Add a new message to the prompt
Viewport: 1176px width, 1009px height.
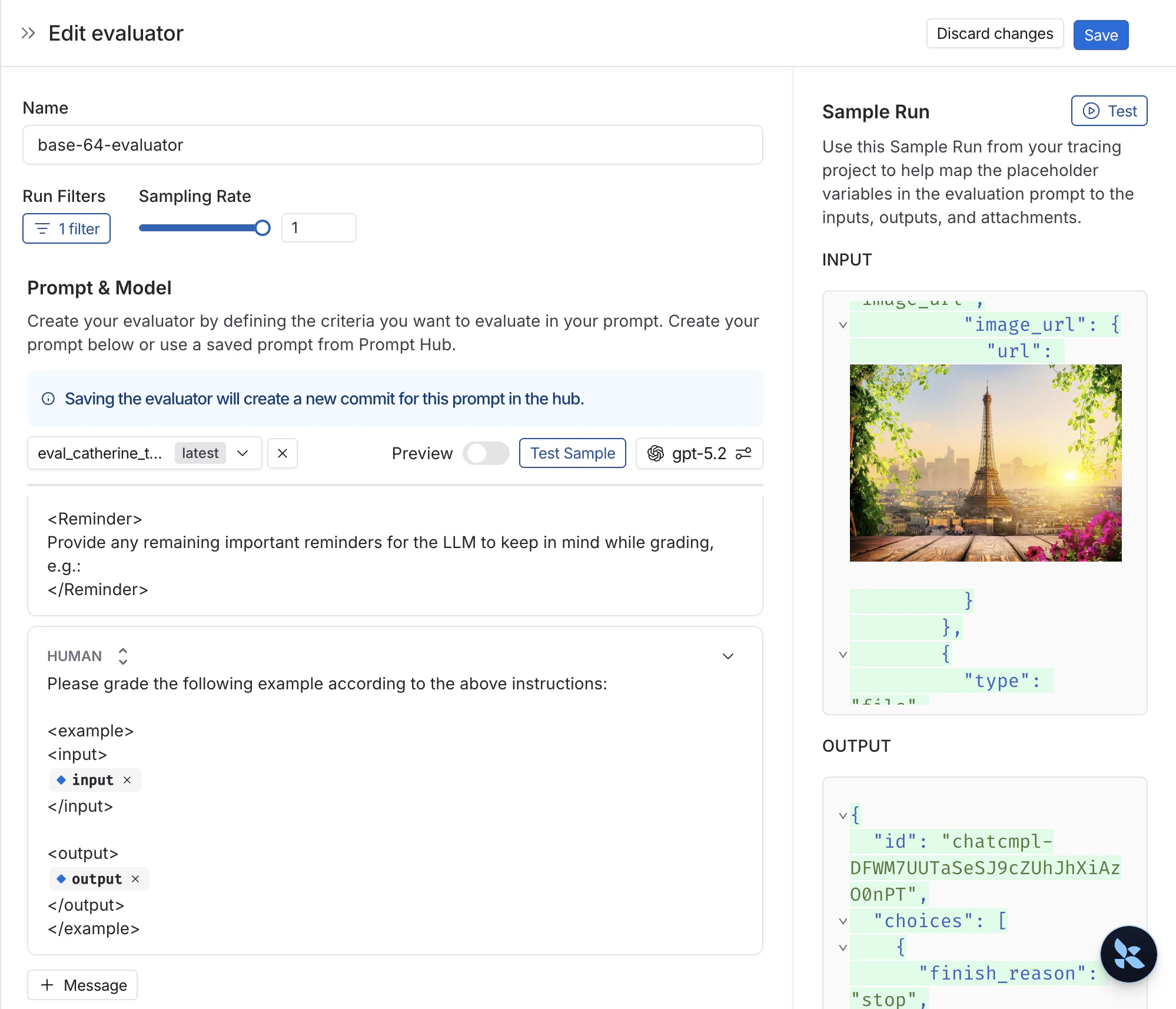82,984
